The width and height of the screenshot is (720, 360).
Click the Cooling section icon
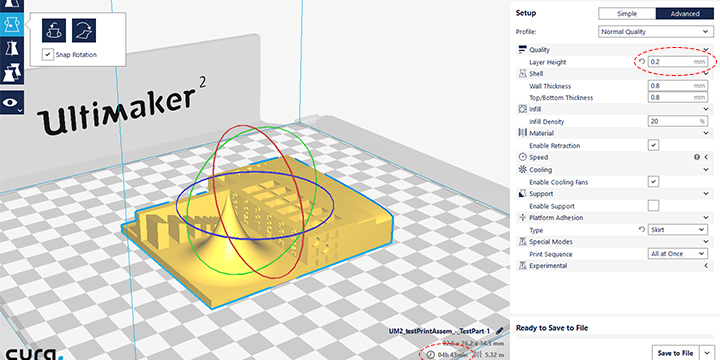tap(522, 169)
